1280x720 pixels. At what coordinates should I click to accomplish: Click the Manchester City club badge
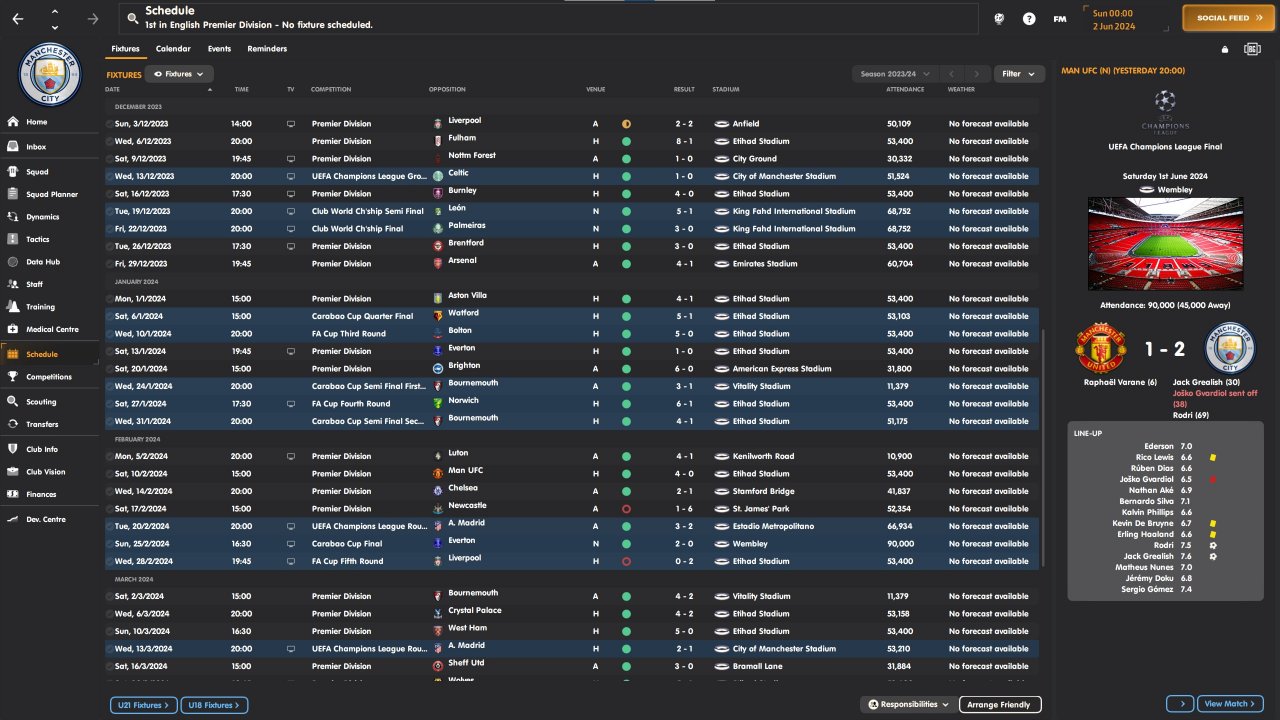(x=49, y=76)
